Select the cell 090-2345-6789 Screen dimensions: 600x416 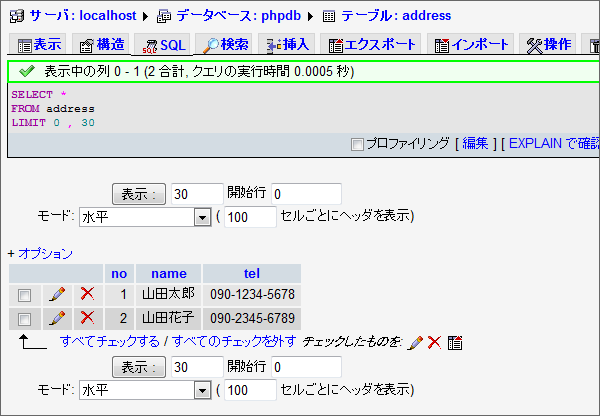tap(252, 318)
